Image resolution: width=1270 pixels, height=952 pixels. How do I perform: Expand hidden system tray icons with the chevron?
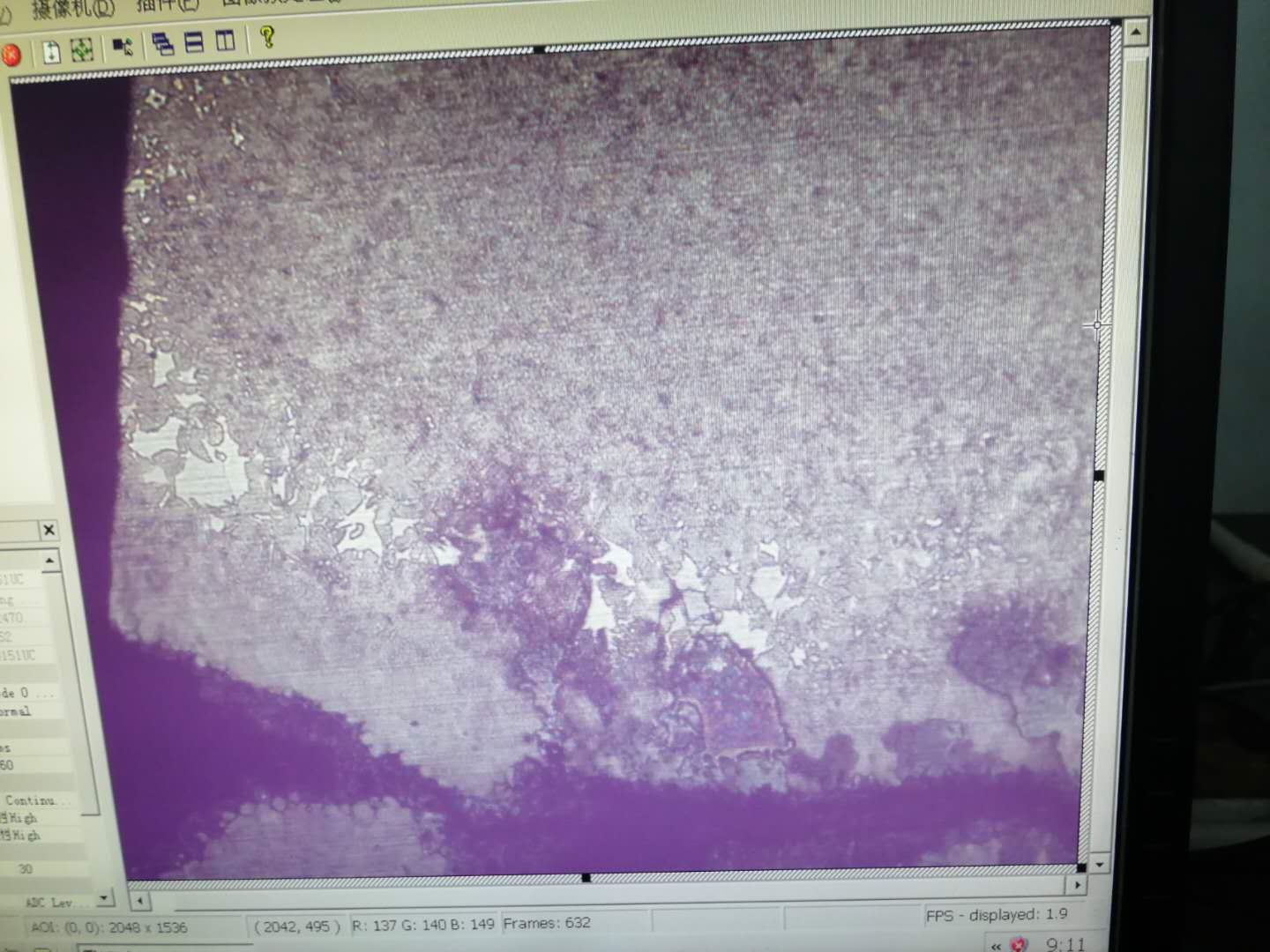(x=996, y=946)
